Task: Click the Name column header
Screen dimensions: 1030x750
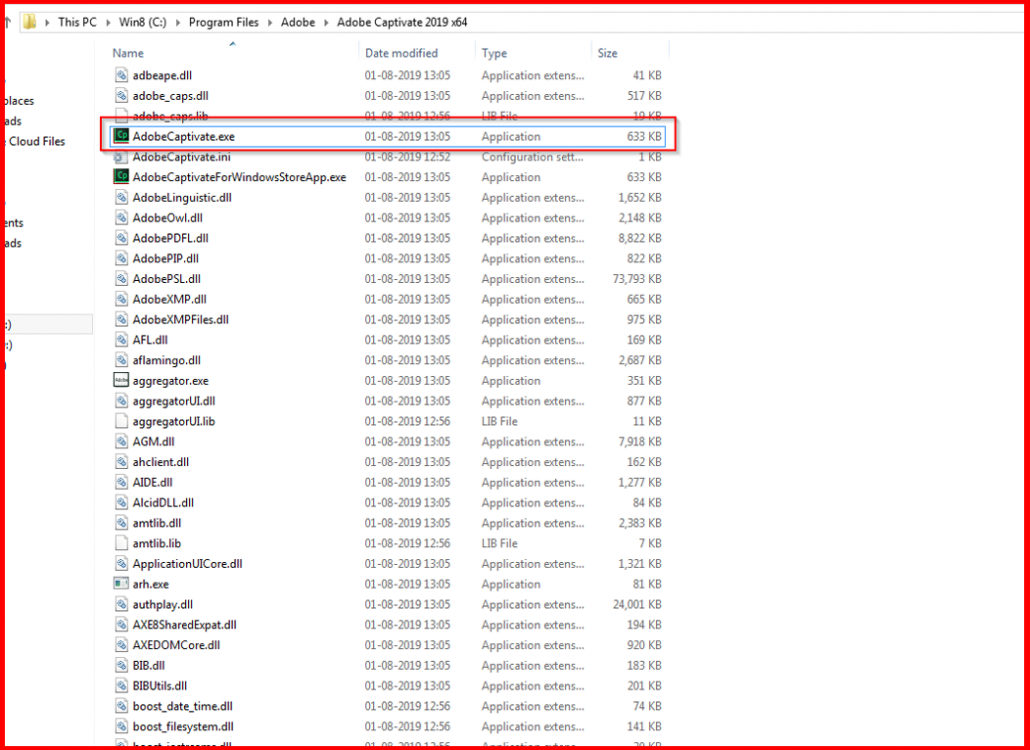Action: click(x=128, y=52)
